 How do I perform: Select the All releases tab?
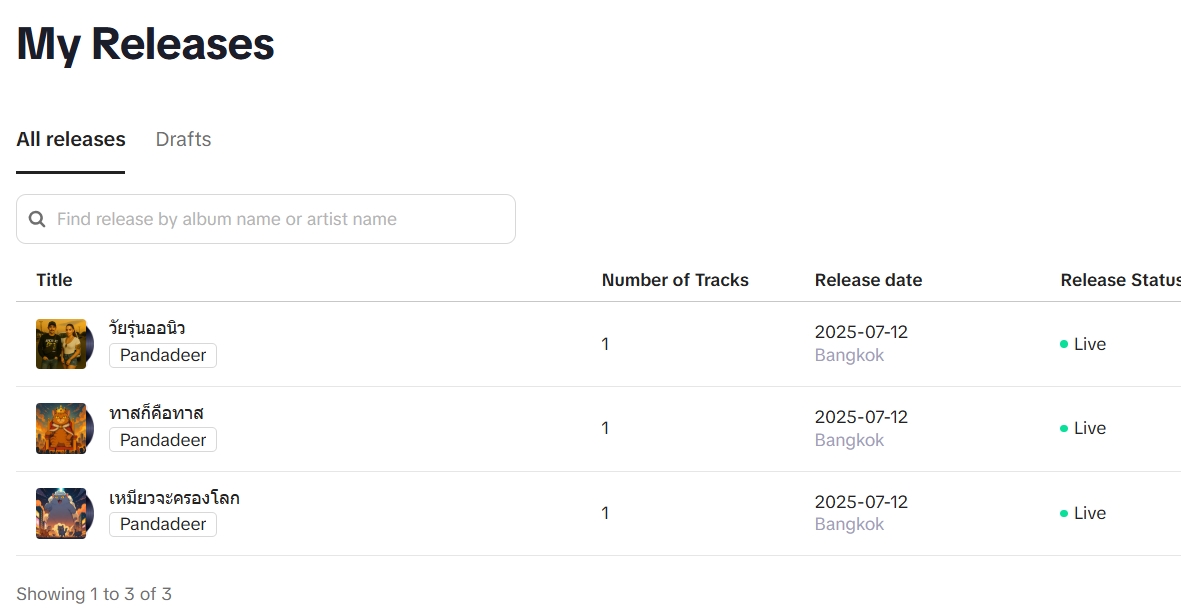coord(71,139)
